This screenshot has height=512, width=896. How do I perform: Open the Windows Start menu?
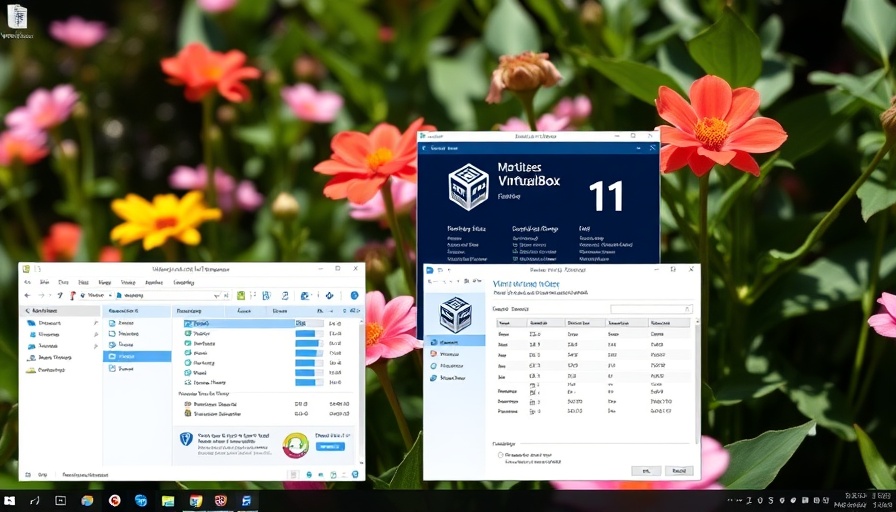click(x=10, y=500)
